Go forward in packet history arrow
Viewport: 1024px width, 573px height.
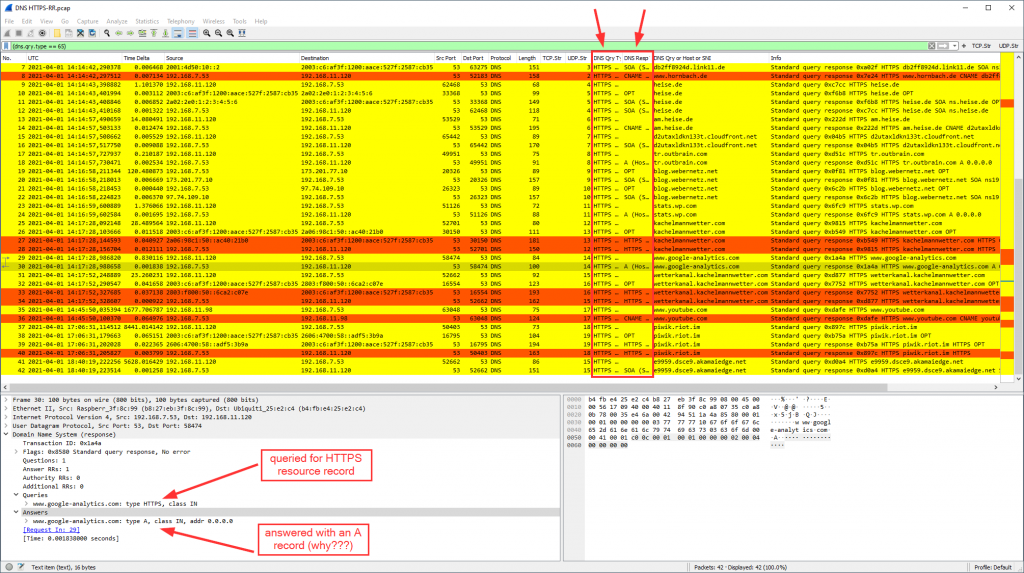click(131, 33)
